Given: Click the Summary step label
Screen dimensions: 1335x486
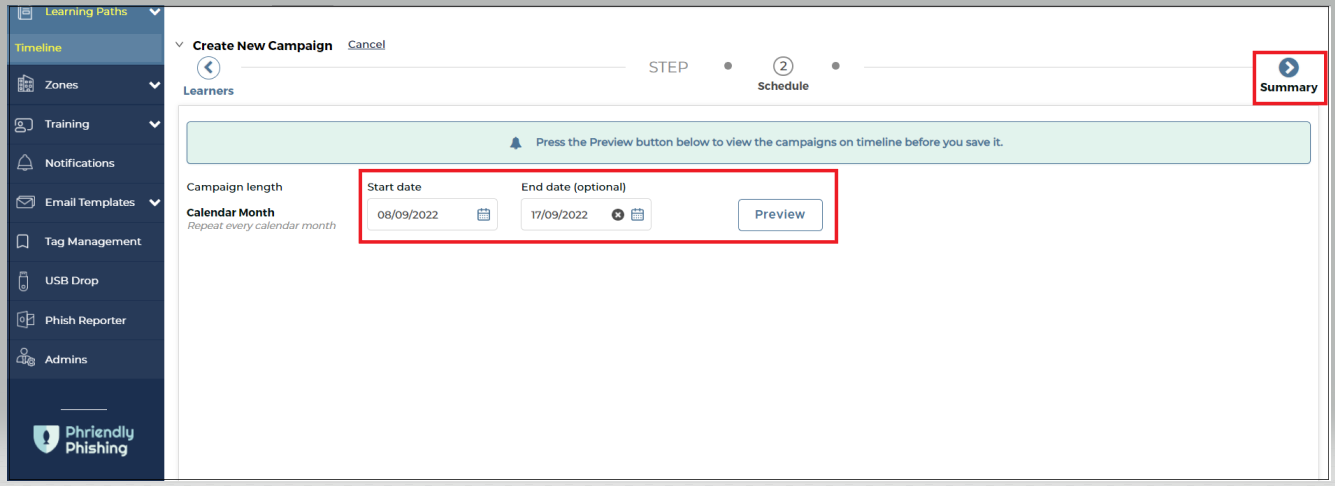Looking at the screenshot, I should tap(1289, 88).
